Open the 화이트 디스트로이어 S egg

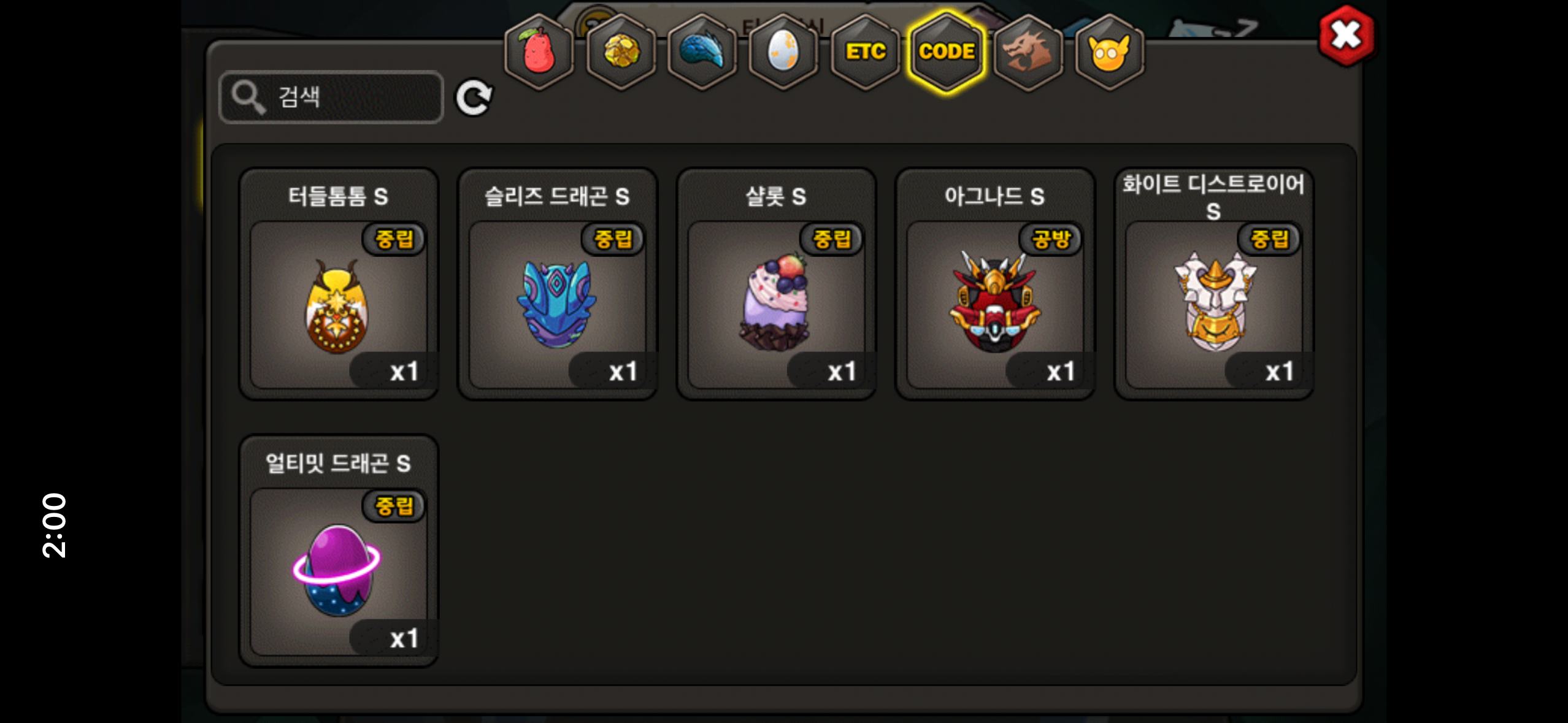click(x=1213, y=284)
